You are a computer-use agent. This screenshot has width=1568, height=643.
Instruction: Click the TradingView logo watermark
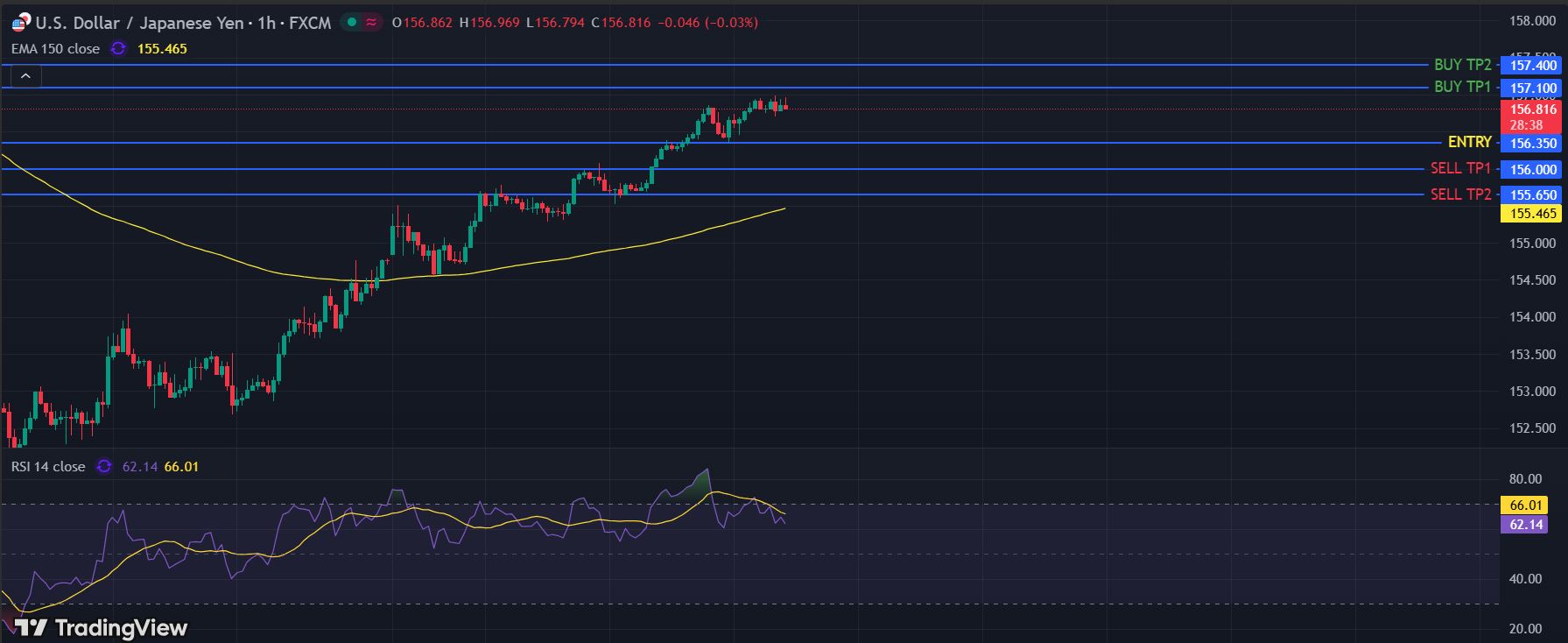point(102,627)
